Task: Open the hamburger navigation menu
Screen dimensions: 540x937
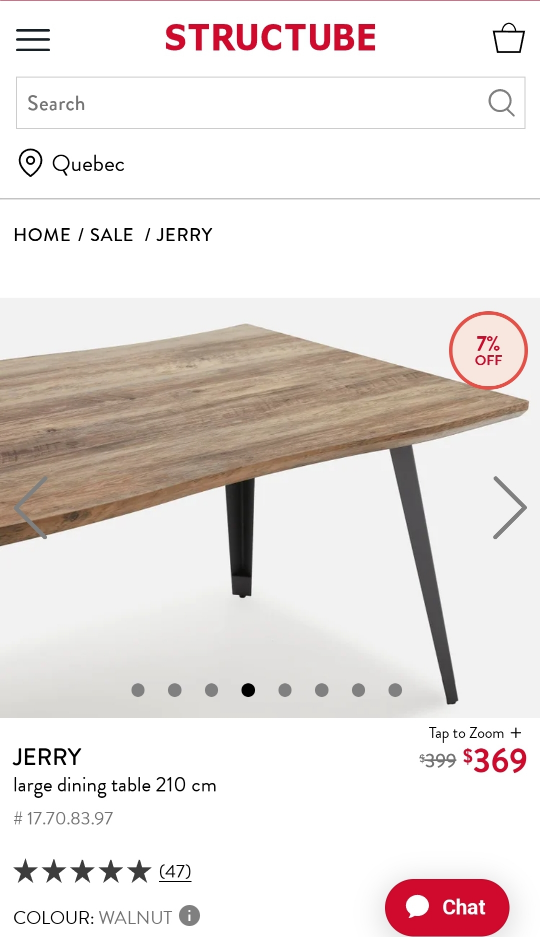Action: (33, 39)
